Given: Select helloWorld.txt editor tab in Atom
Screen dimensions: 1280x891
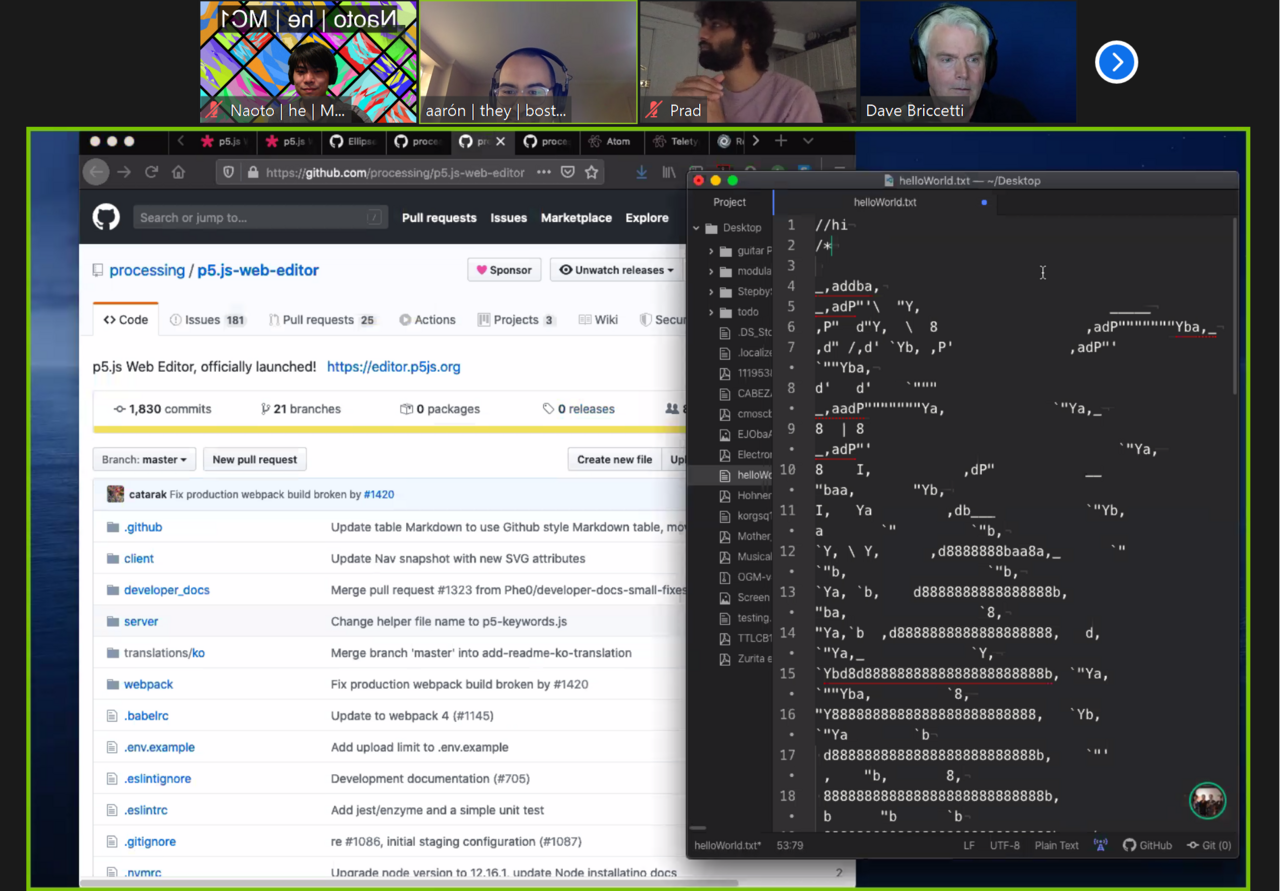Looking at the screenshot, I should click(885, 202).
